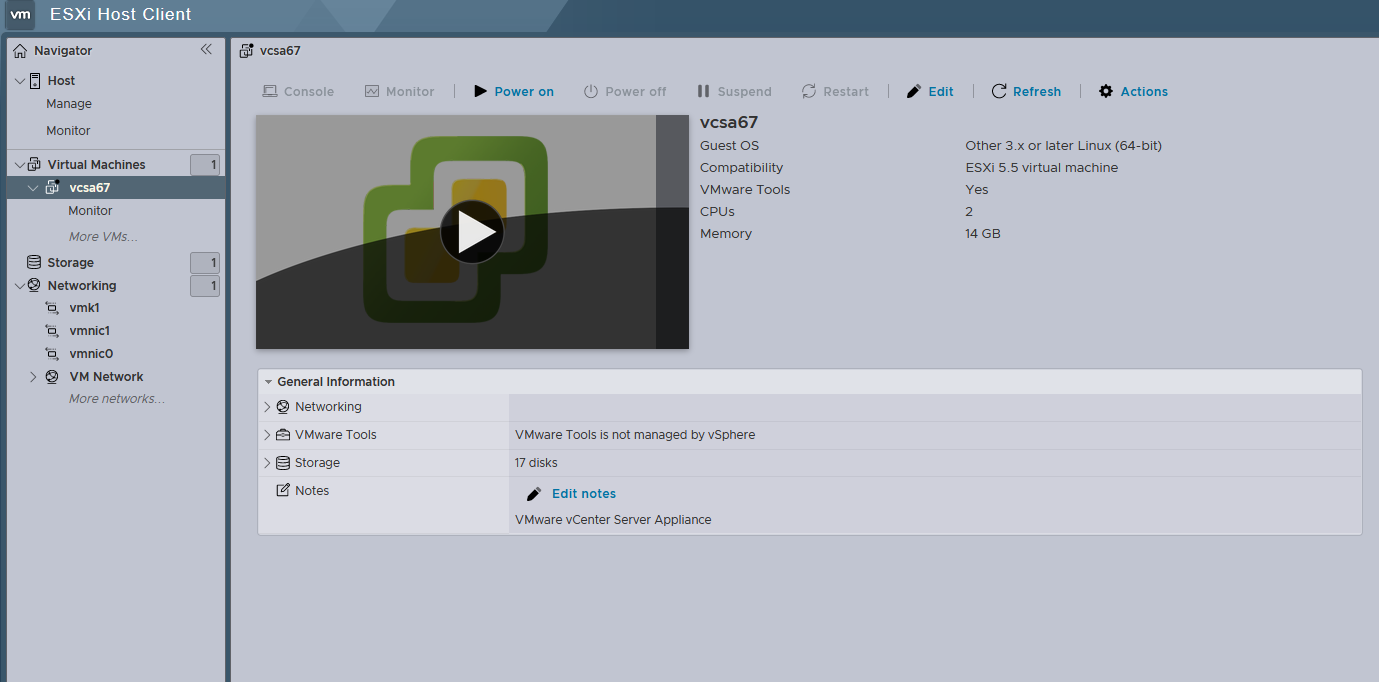Click the Suspend pause icon in toolbar
This screenshot has width=1379, height=682.
click(704, 91)
